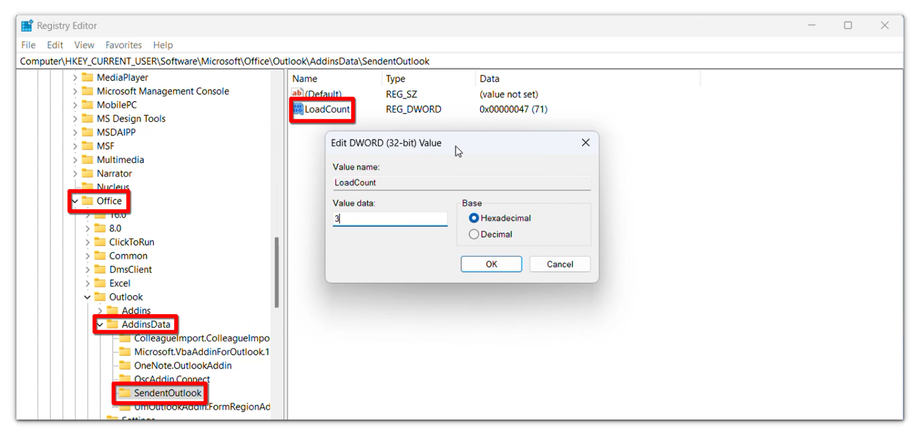The width and height of the screenshot is (920, 437).
Task: Click the MS Design Tools folder icon
Action: (87, 118)
